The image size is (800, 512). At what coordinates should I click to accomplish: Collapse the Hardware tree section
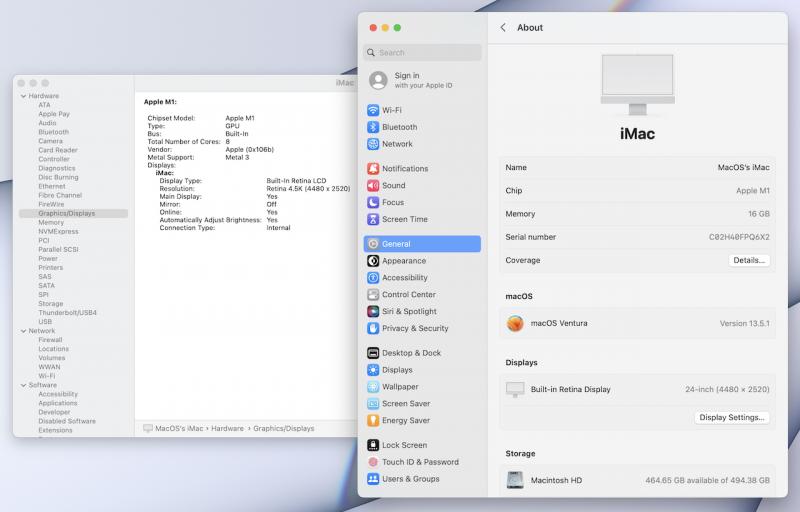pyautogui.click(x=23, y=96)
